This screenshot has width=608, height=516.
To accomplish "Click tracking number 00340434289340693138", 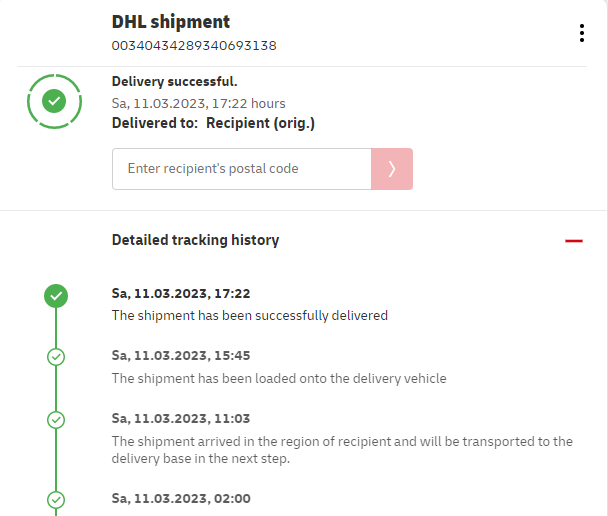I will [x=194, y=45].
